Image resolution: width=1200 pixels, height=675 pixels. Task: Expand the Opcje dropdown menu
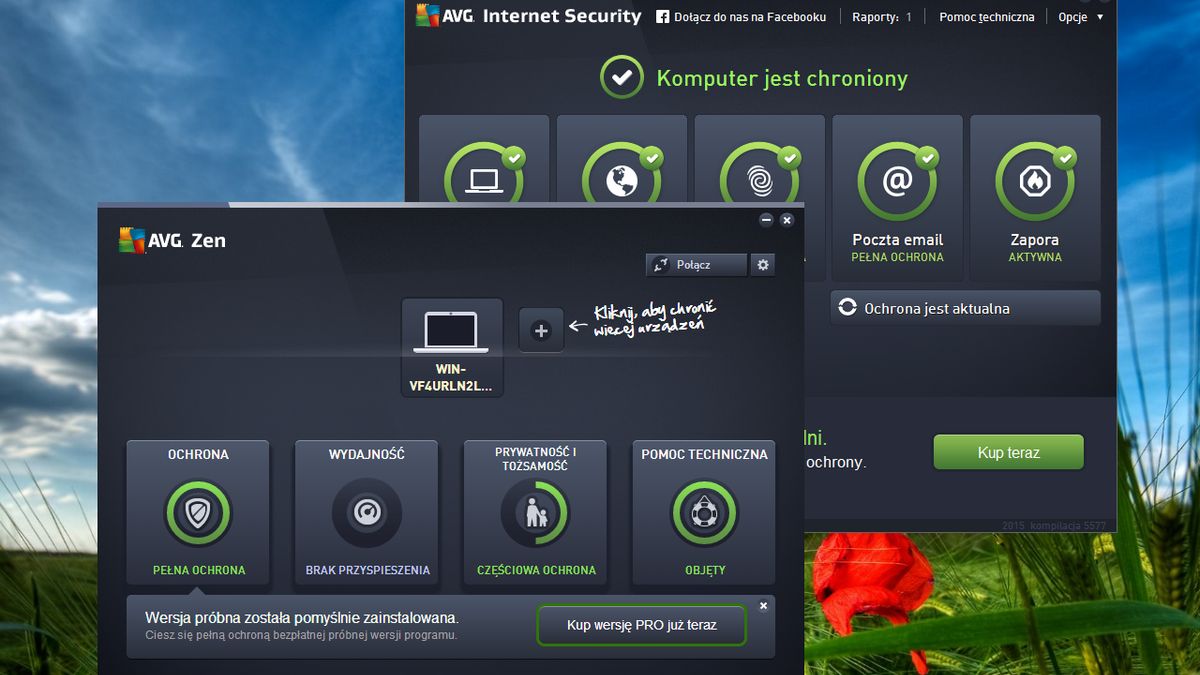[x=1080, y=17]
